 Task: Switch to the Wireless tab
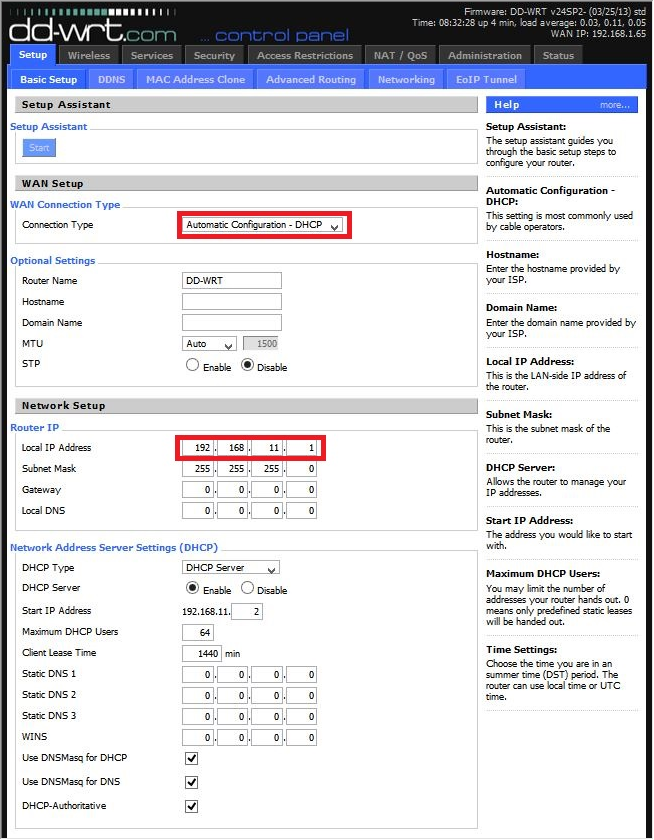coord(89,55)
